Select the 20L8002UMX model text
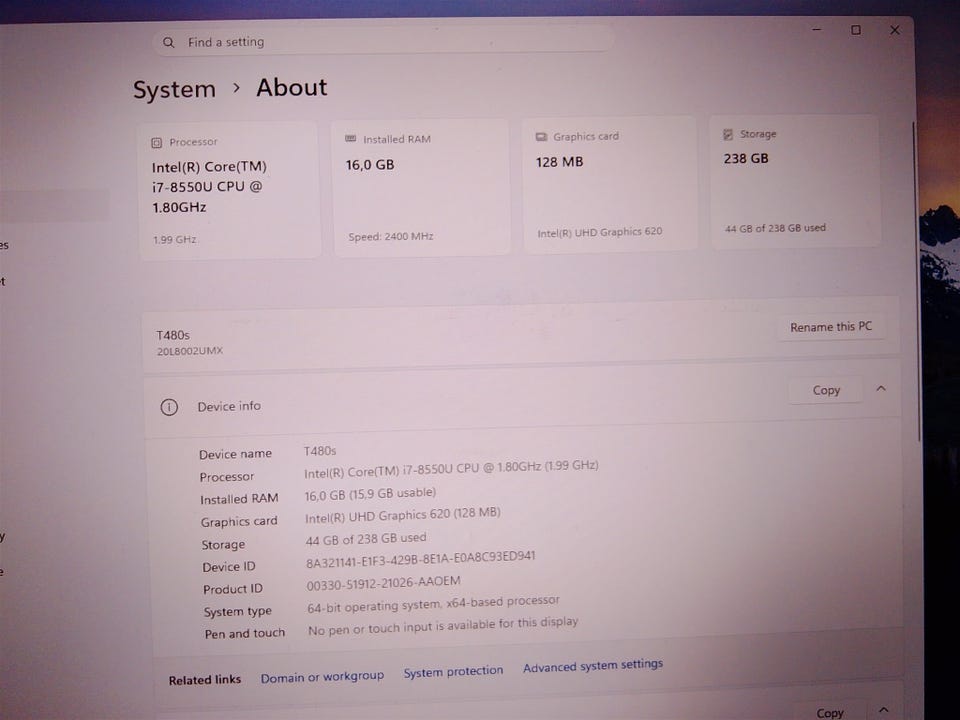 point(190,351)
